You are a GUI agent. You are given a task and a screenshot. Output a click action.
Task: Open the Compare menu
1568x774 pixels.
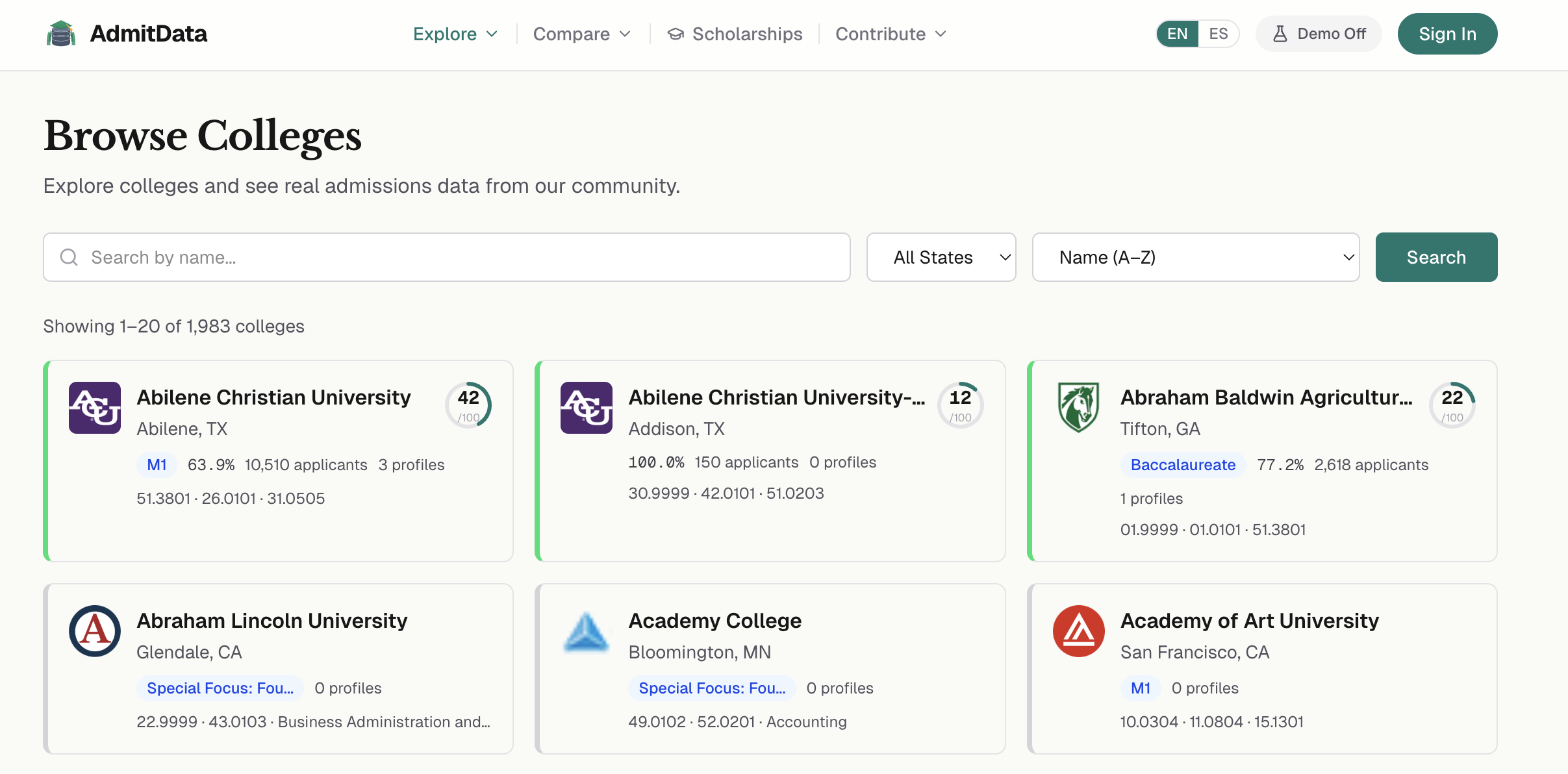581,34
